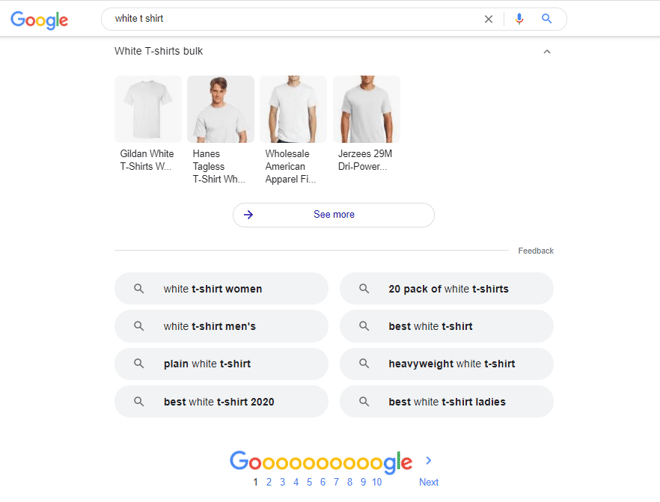The image size is (660, 502).
Task: Select 20 pack of white t-shirts suggestion
Action: click(x=447, y=289)
